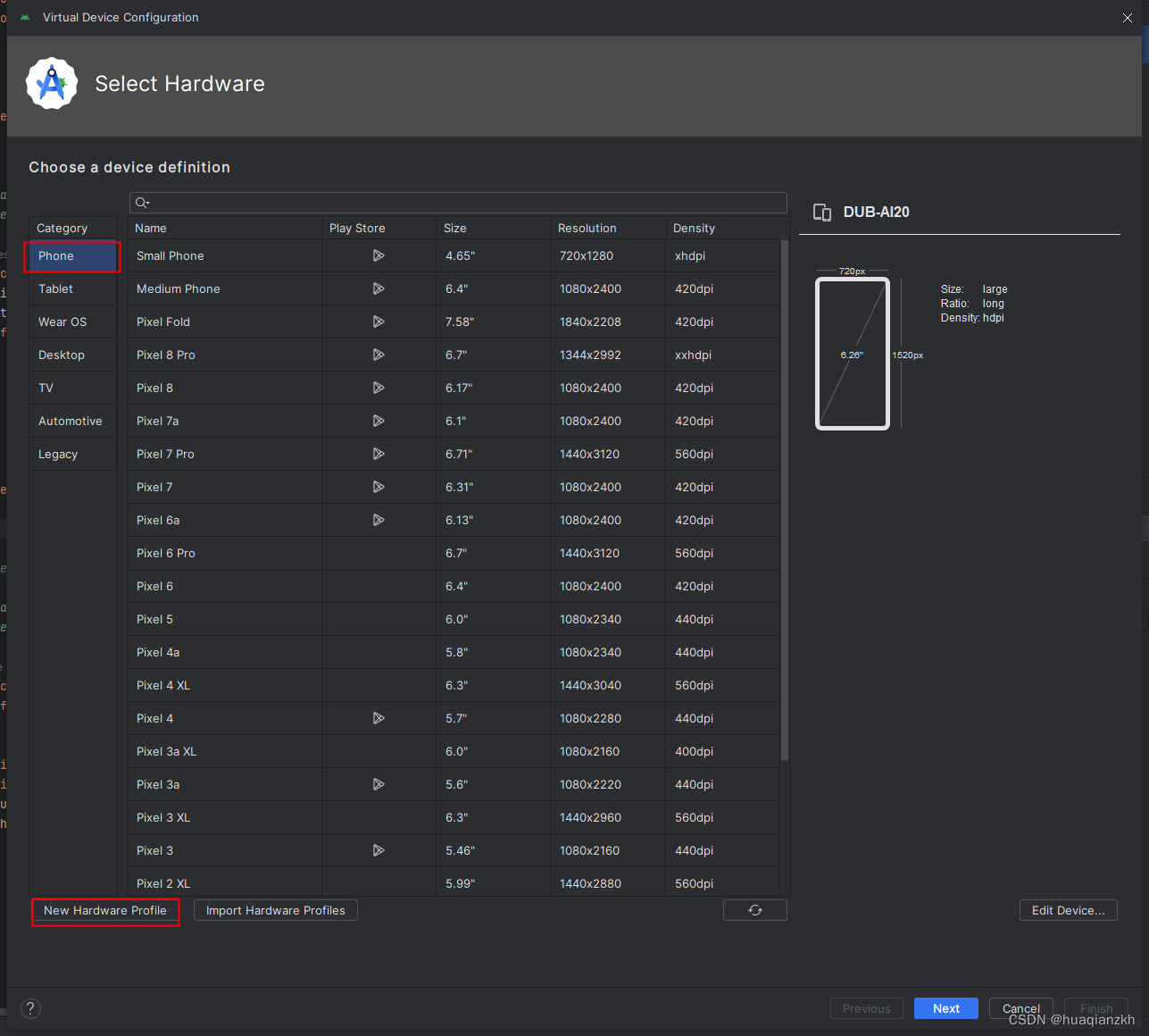Open the help question mark icon
Image resolution: width=1149 pixels, height=1036 pixels.
point(30,1008)
